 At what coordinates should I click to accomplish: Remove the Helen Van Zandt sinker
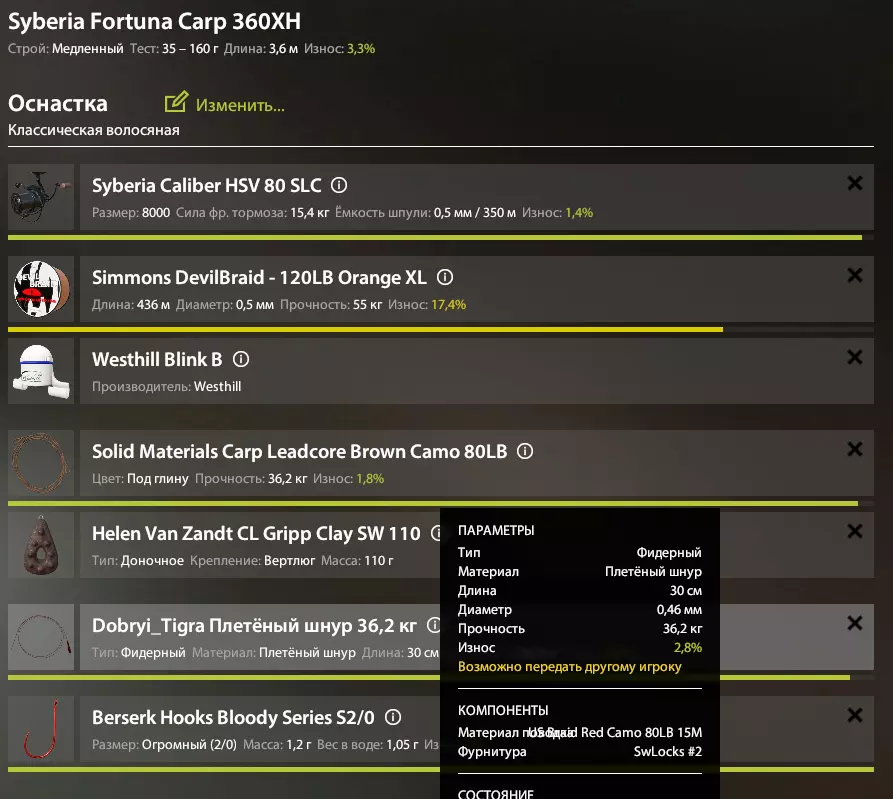click(854, 531)
